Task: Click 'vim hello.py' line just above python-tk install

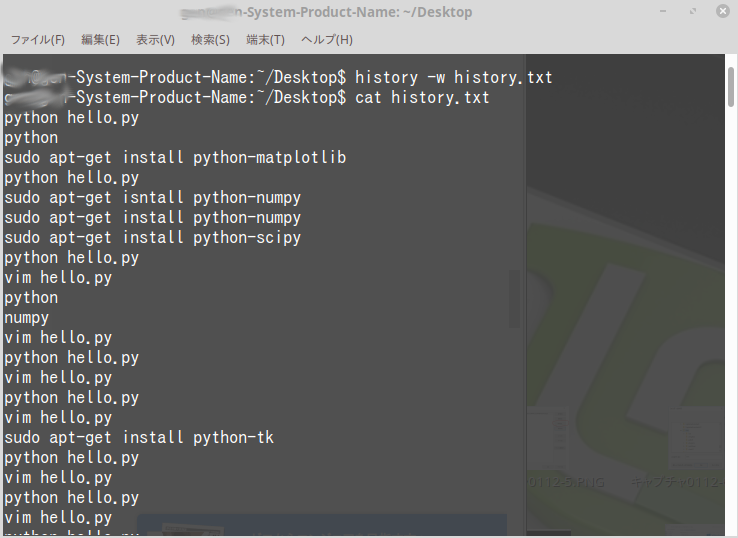Action: [58, 418]
